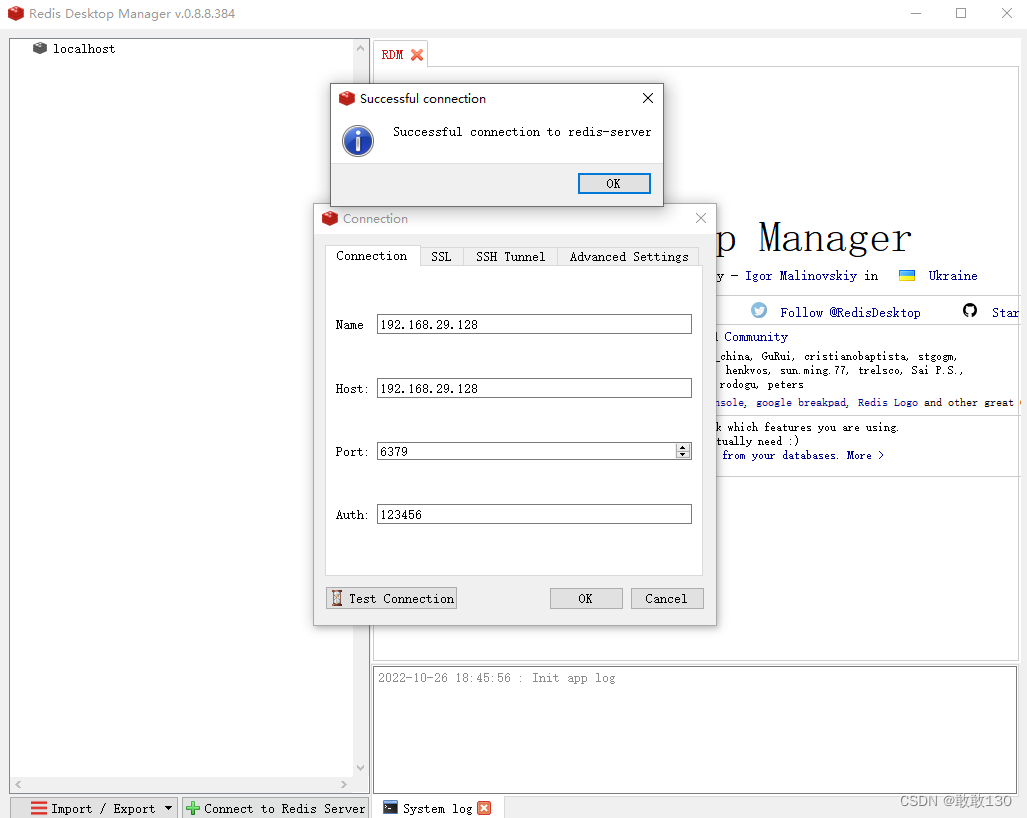
Task: Maximize the Redis Desktop Manager window
Action: coord(961,13)
